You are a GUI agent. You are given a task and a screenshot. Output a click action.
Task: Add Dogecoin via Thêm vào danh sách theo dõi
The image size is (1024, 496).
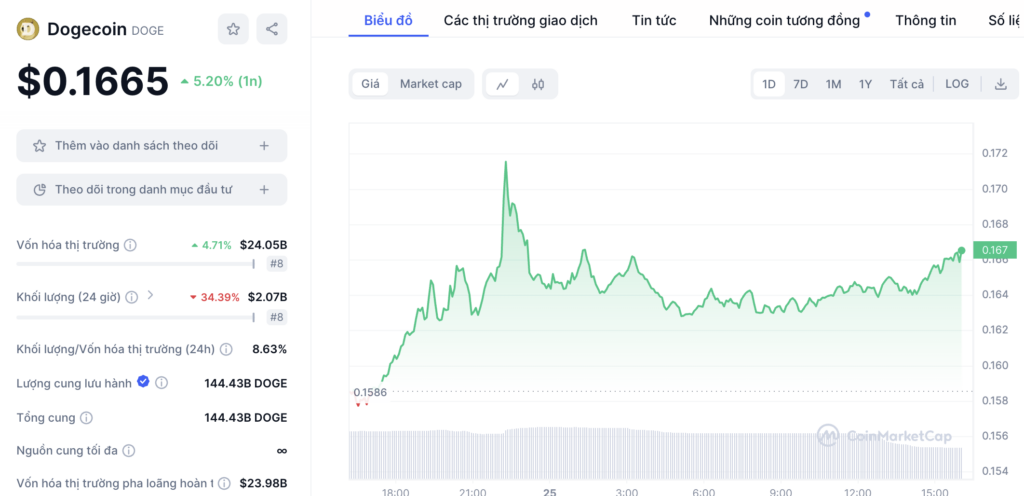click(152, 146)
